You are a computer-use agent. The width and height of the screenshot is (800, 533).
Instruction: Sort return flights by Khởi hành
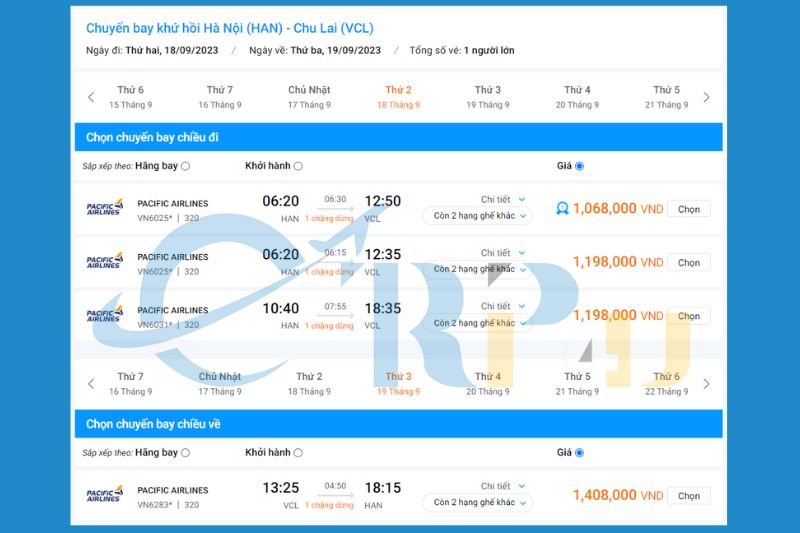[x=298, y=453]
